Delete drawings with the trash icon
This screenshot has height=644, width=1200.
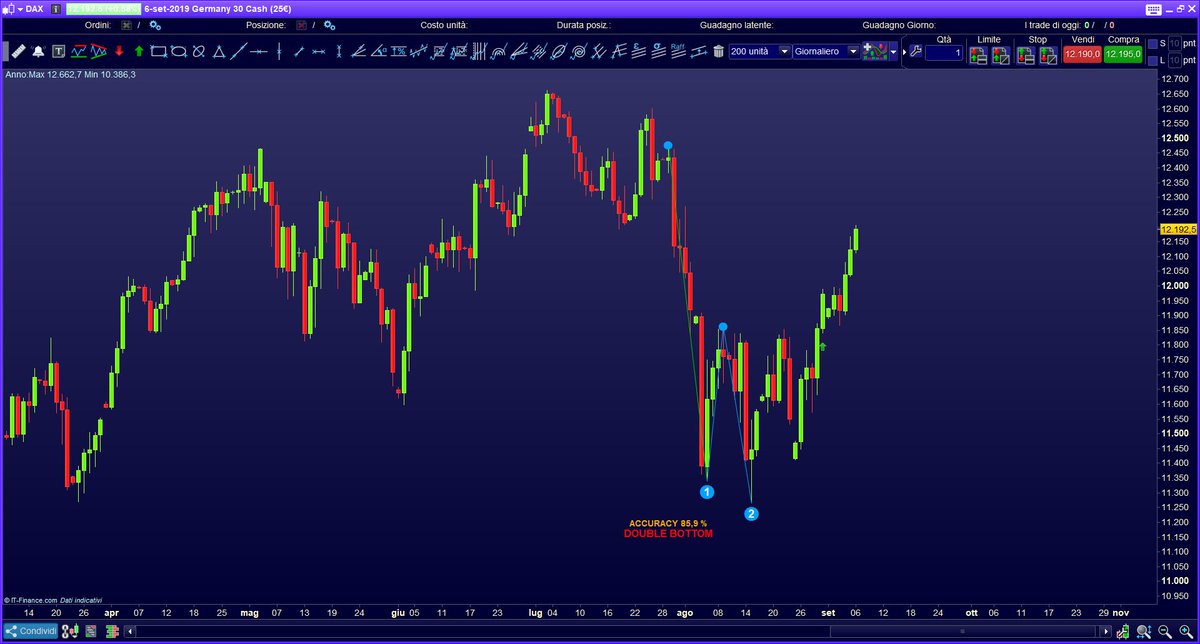click(x=718, y=52)
